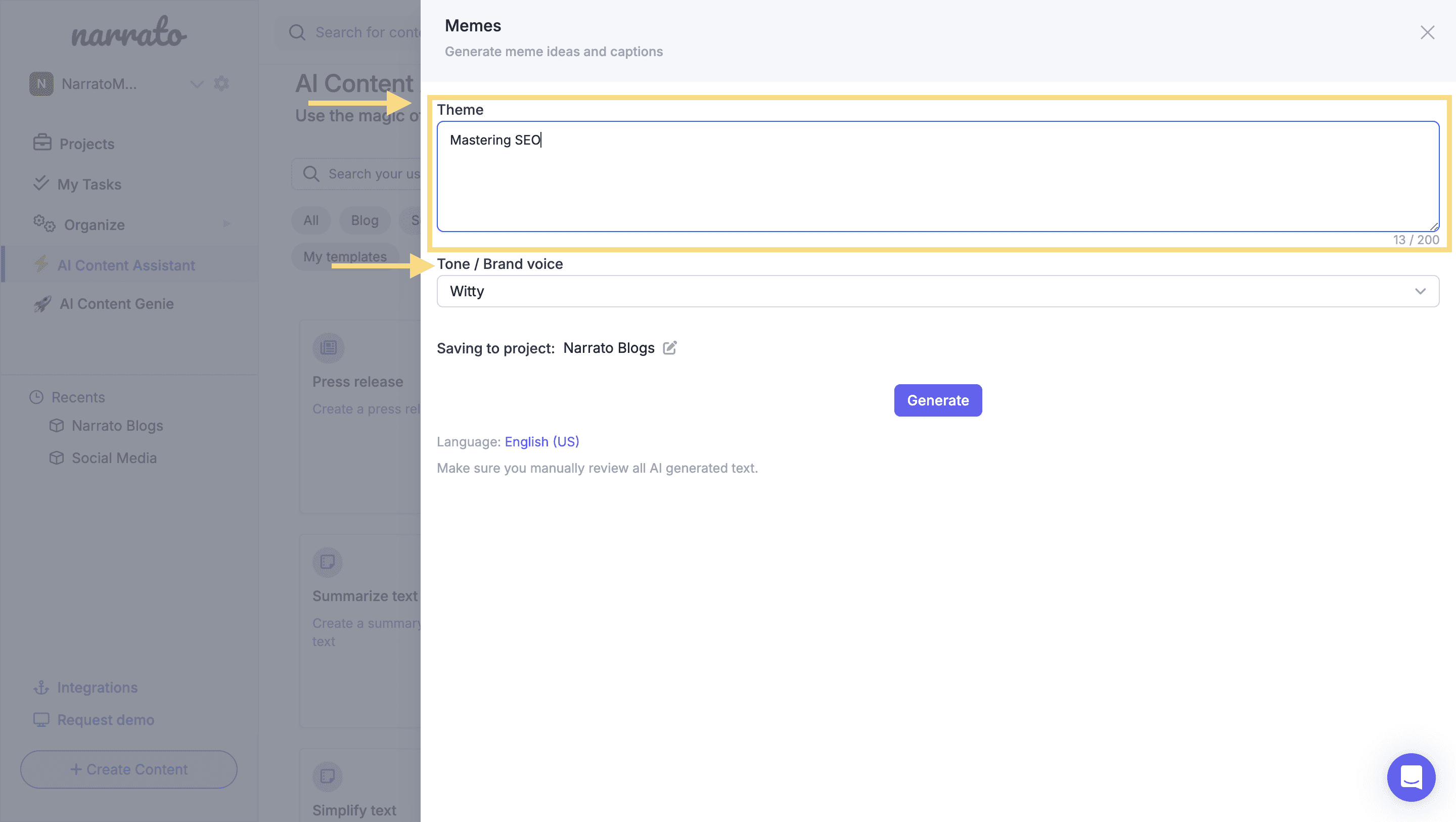Click the Projects briefcase icon
Image resolution: width=1456 pixels, height=822 pixels.
click(42, 142)
